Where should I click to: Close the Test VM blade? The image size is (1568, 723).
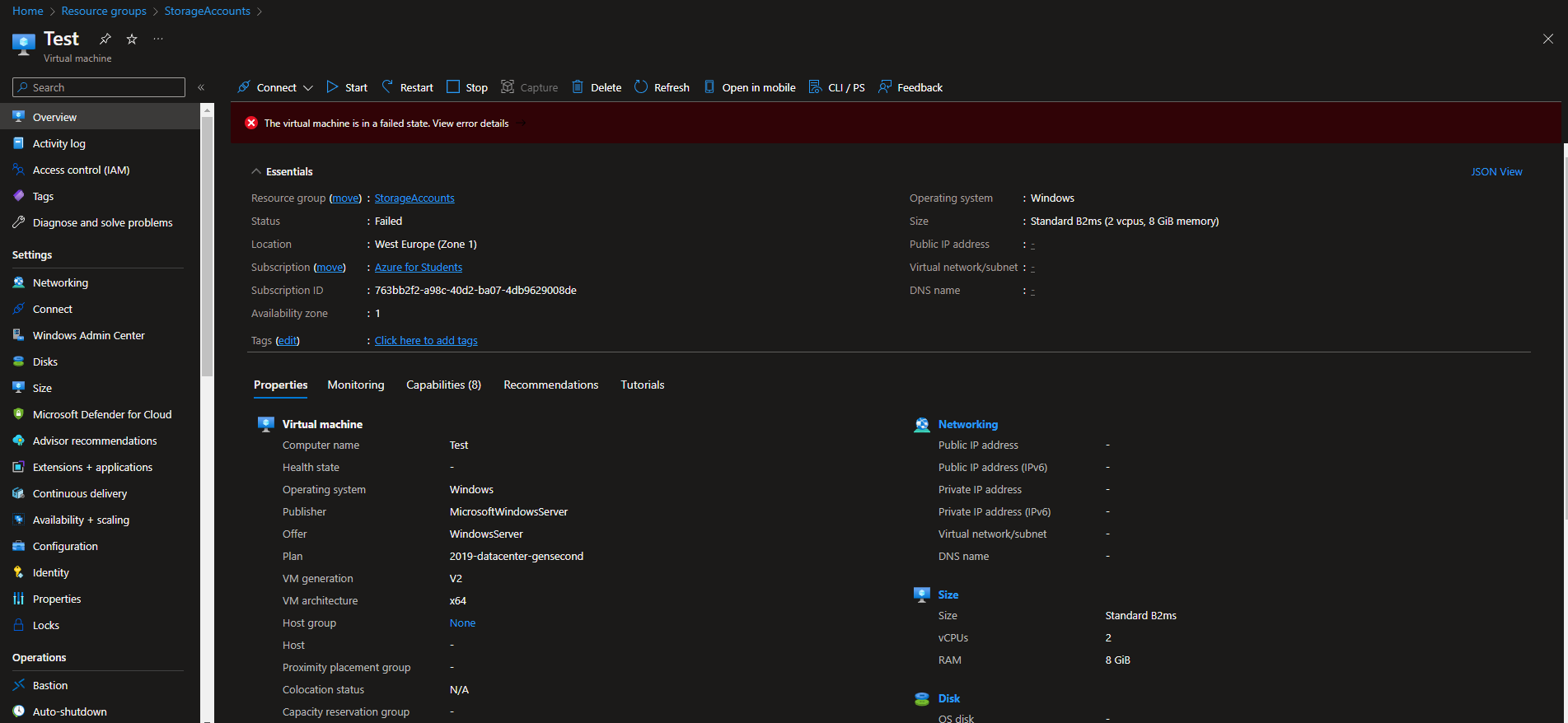pyautogui.click(x=1547, y=39)
